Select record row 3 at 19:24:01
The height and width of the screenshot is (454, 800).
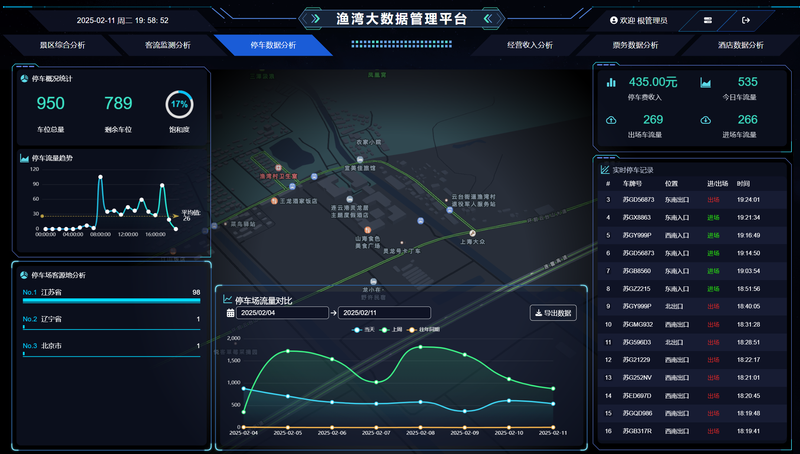(x=692, y=200)
